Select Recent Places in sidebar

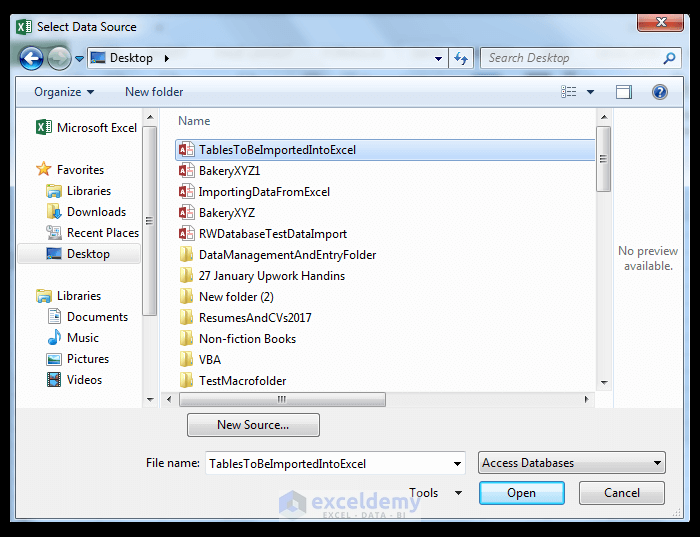[92, 233]
